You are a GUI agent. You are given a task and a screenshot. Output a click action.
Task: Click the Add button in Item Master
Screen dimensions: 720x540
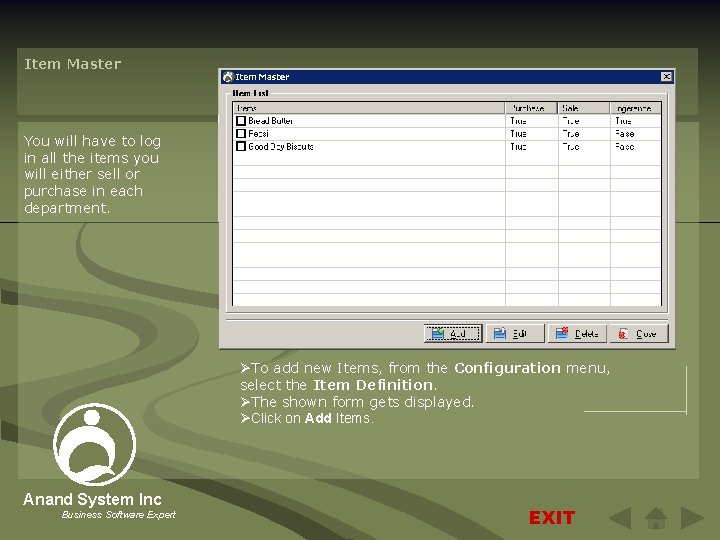click(x=453, y=333)
